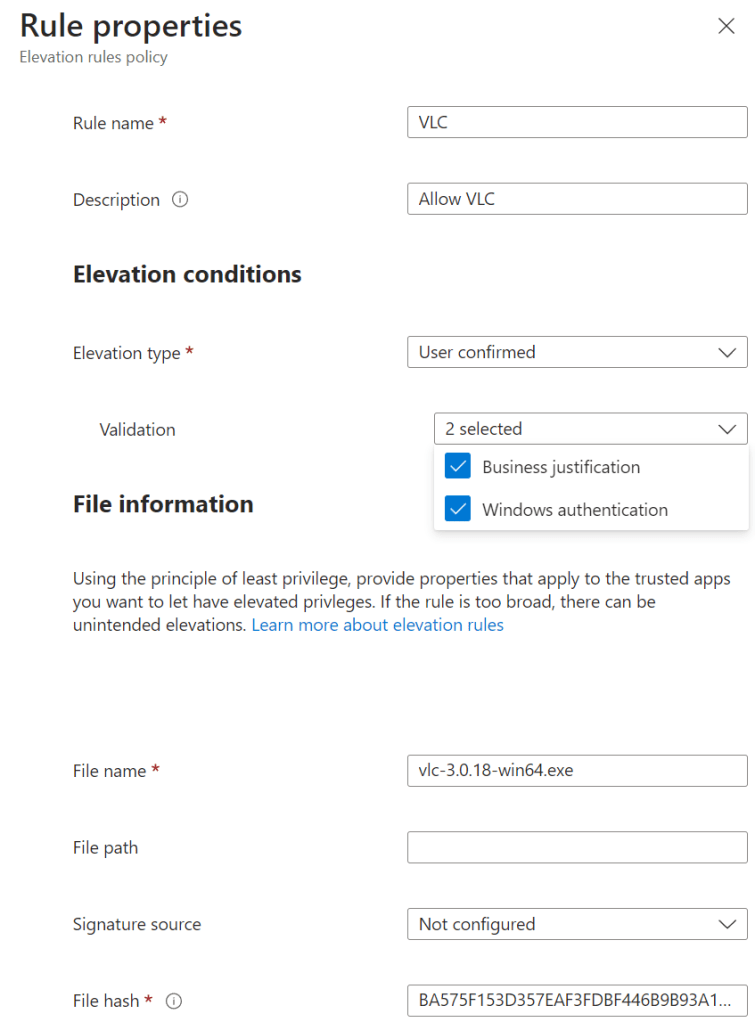
Task: Expand the Signature source dropdown
Action: pyautogui.click(x=577, y=924)
